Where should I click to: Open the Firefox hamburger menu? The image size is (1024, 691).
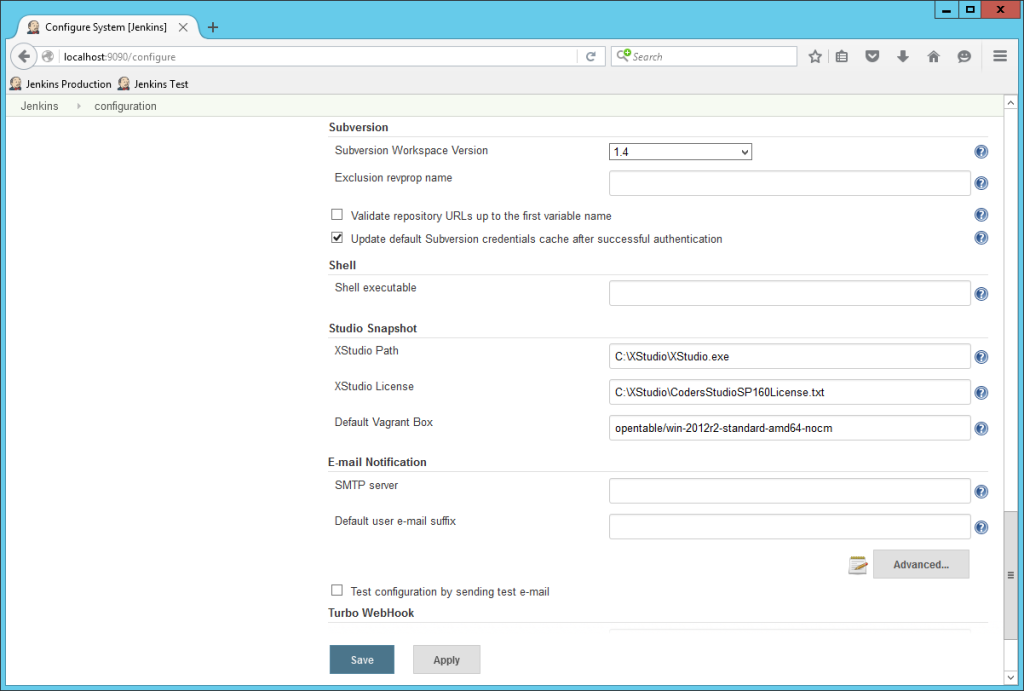click(x=999, y=57)
